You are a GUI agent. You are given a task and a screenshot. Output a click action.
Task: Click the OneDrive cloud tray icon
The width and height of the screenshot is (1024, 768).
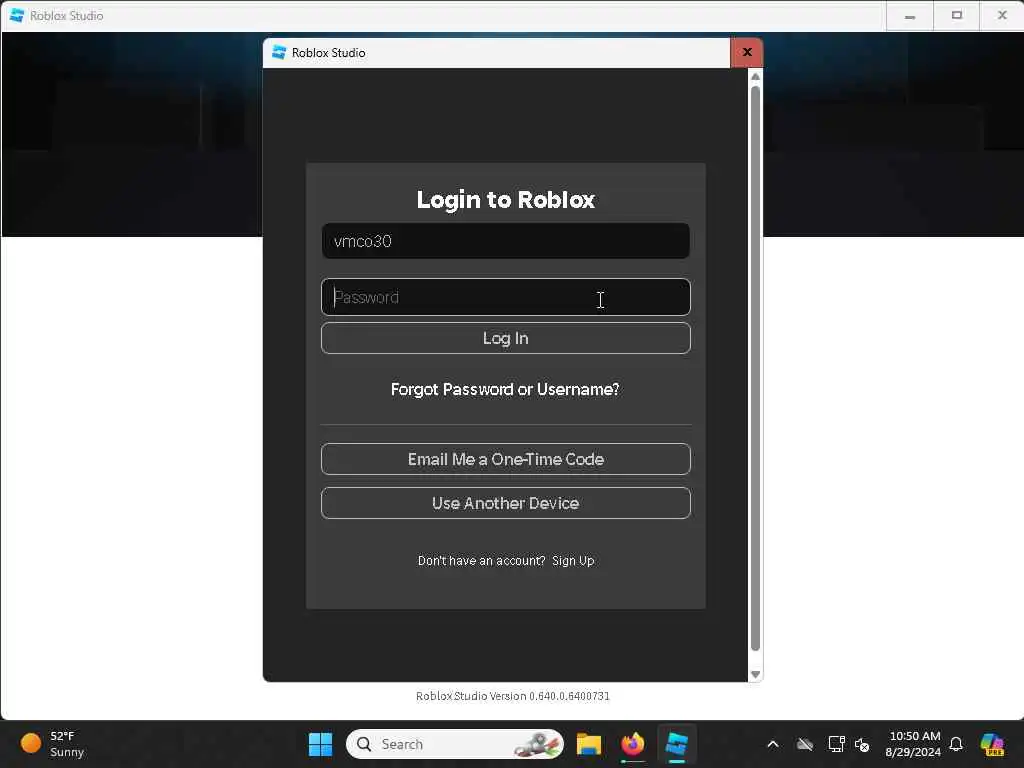(x=805, y=744)
